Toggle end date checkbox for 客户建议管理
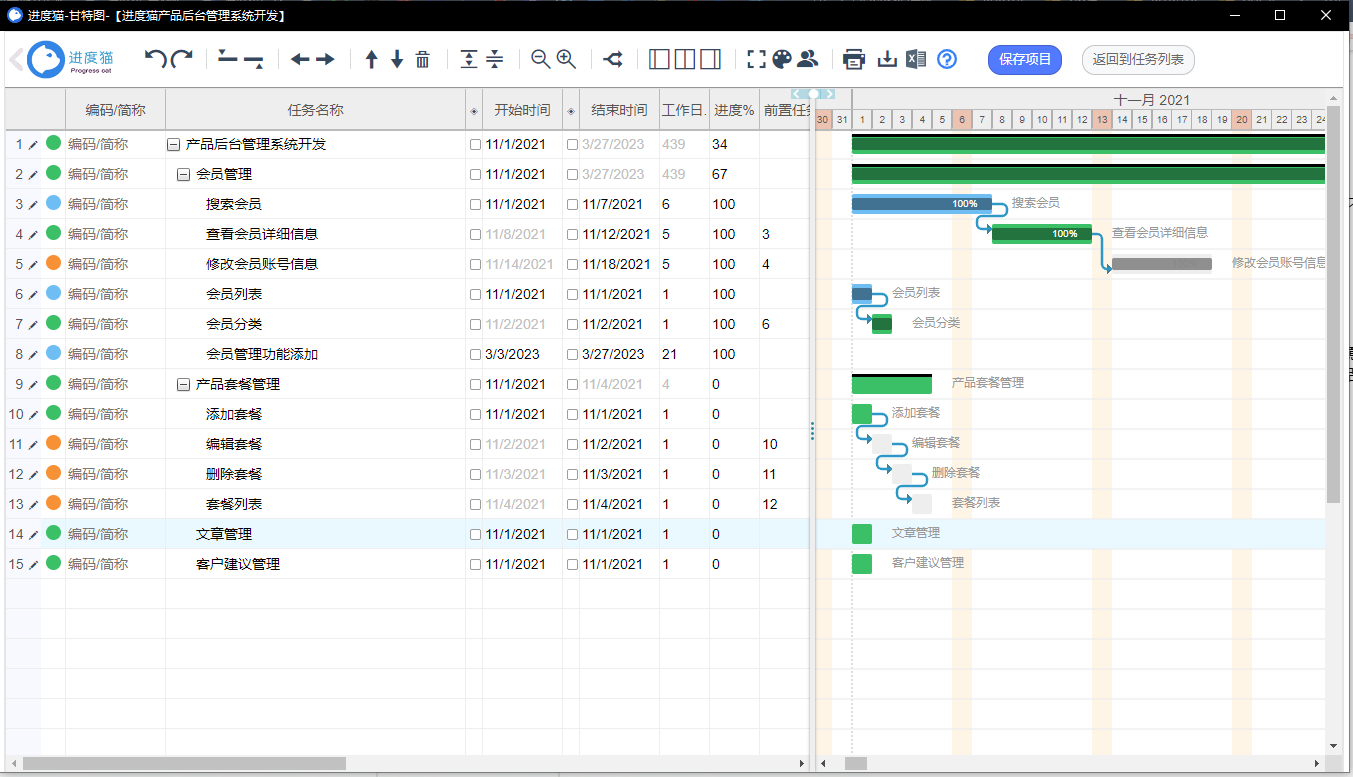Viewport: 1353px width, 777px height. coord(572,564)
